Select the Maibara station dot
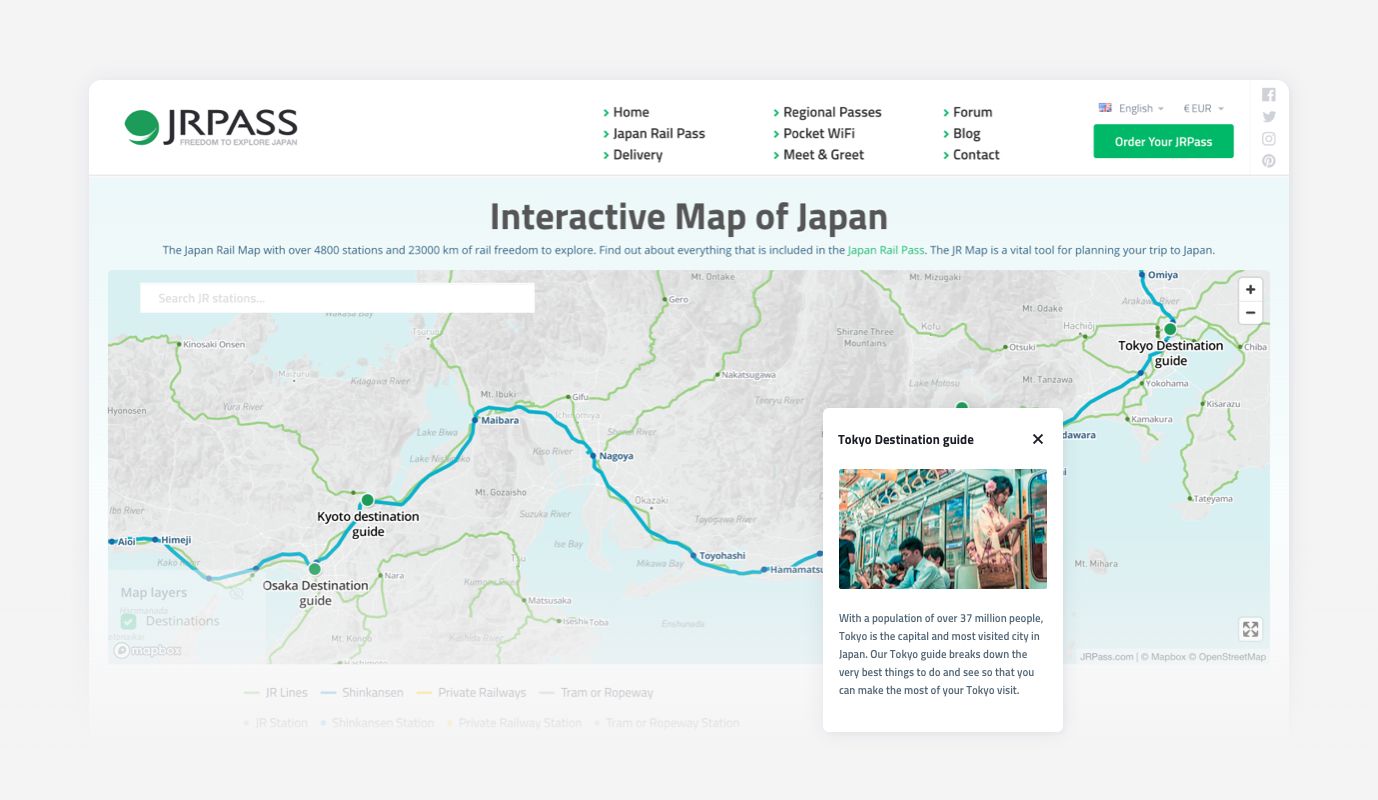The image size is (1378, 800). 475,421
